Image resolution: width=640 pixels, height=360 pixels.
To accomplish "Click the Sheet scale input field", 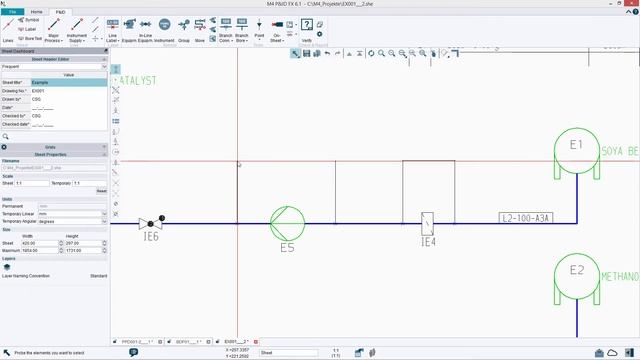I will click(x=32, y=183).
